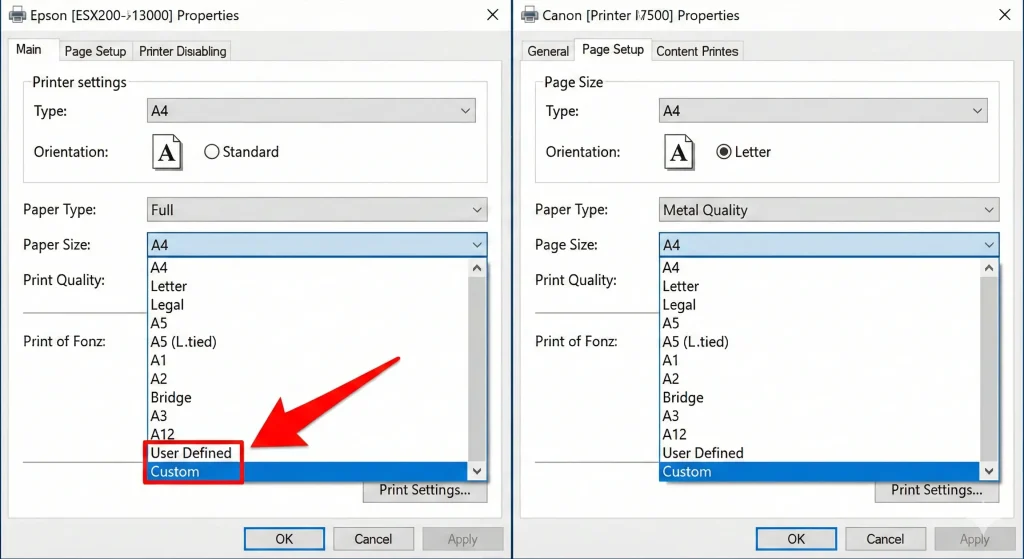Choose A3 in the Canon Page Size list
1024x559 pixels.
(820, 416)
